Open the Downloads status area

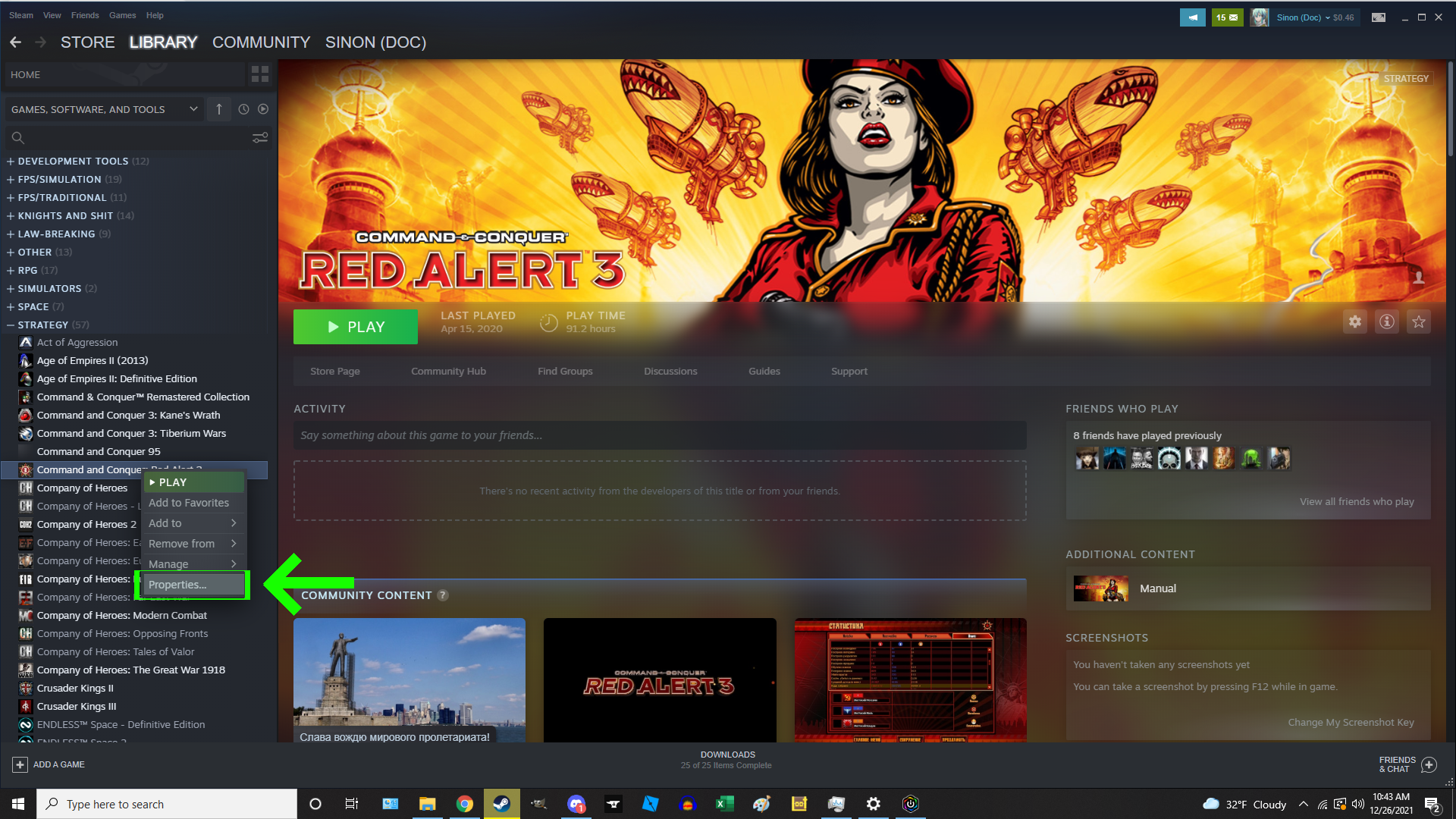point(727,760)
